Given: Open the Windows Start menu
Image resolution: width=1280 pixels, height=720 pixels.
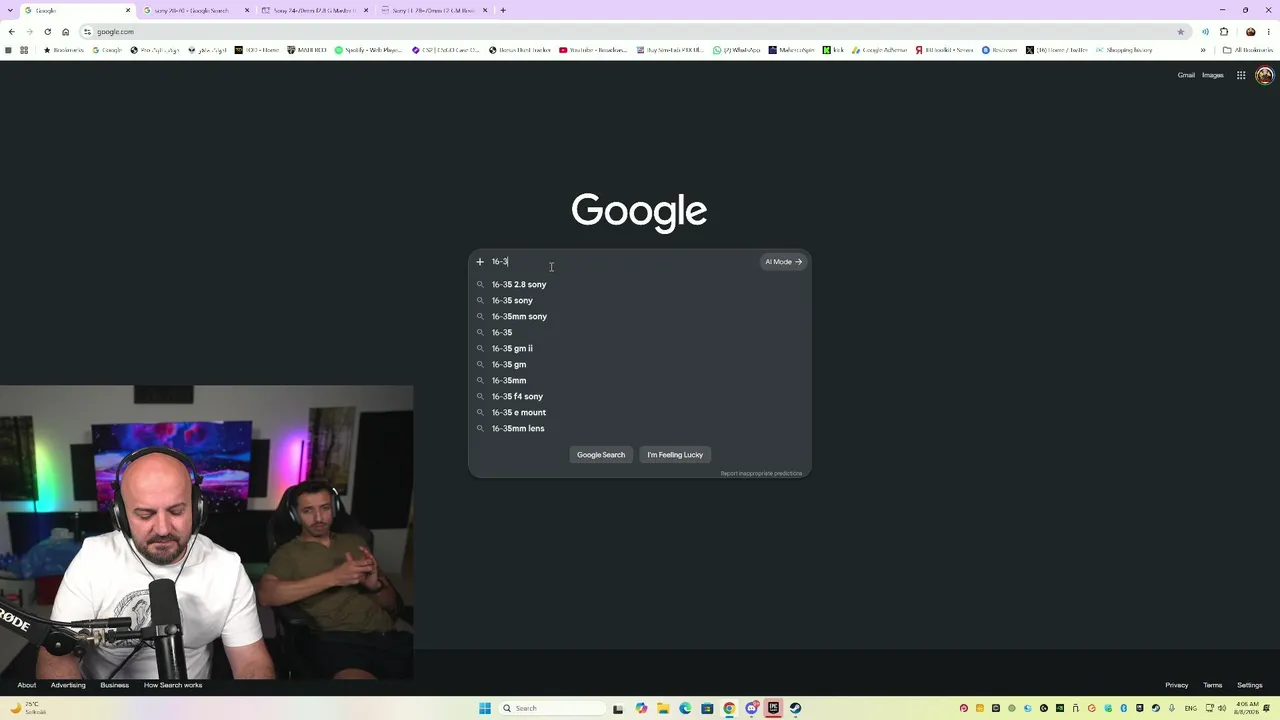Looking at the screenshot, I should (x=485, y=708).
